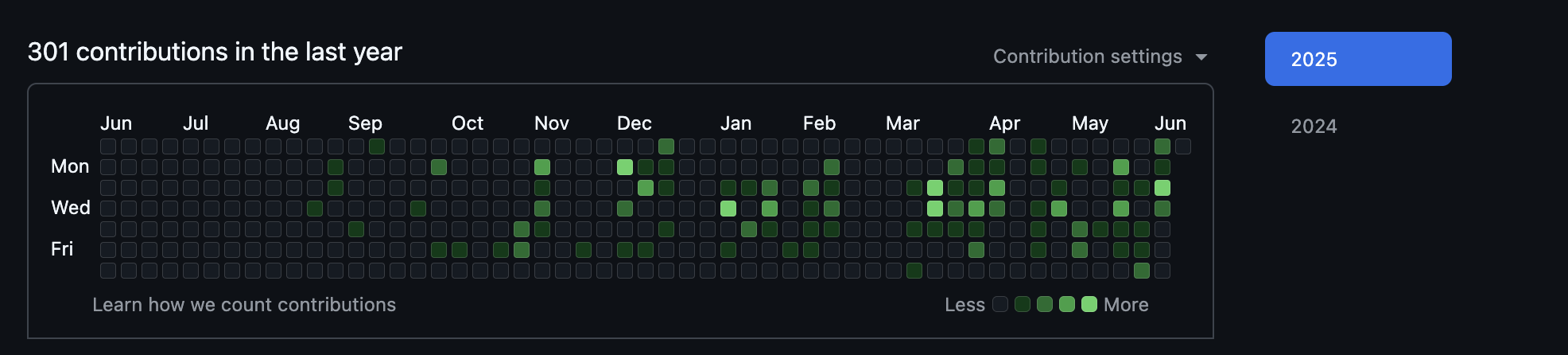Click the green Sunday cell in September
Image resolution: width=1568 pixels, height=355 pixels.
coord(377,146)
